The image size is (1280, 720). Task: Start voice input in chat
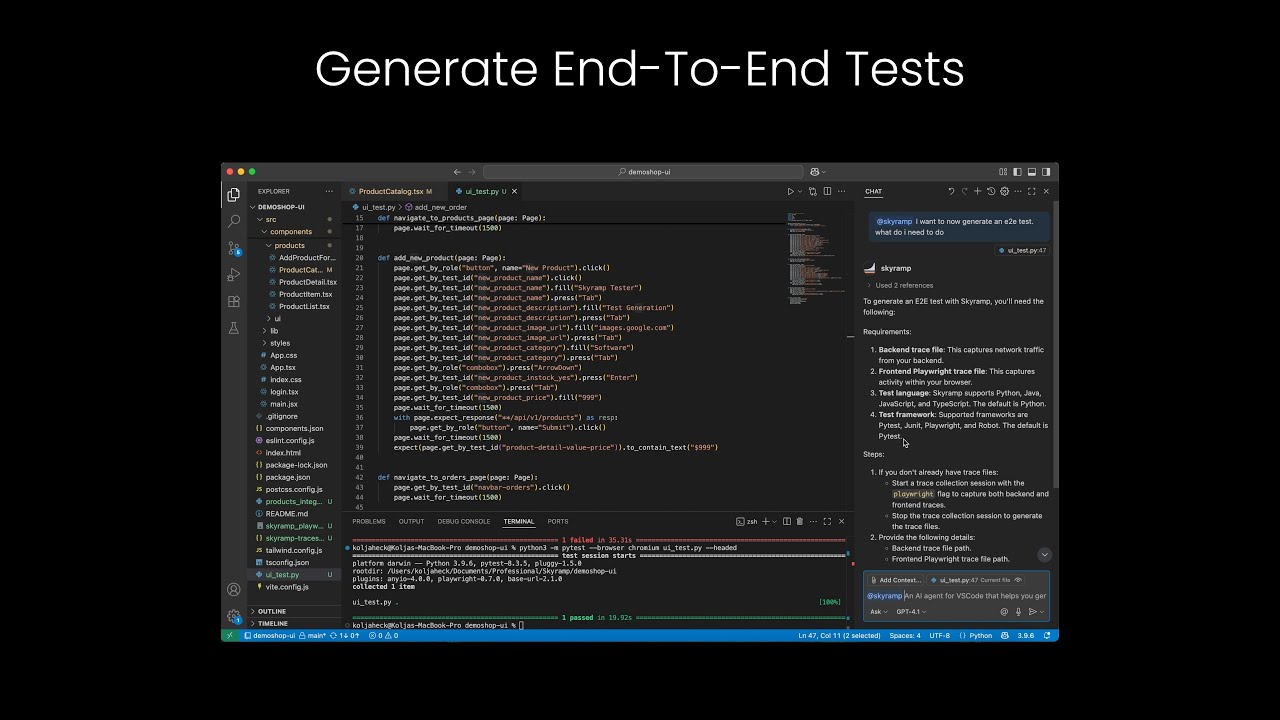[1018, 611]
